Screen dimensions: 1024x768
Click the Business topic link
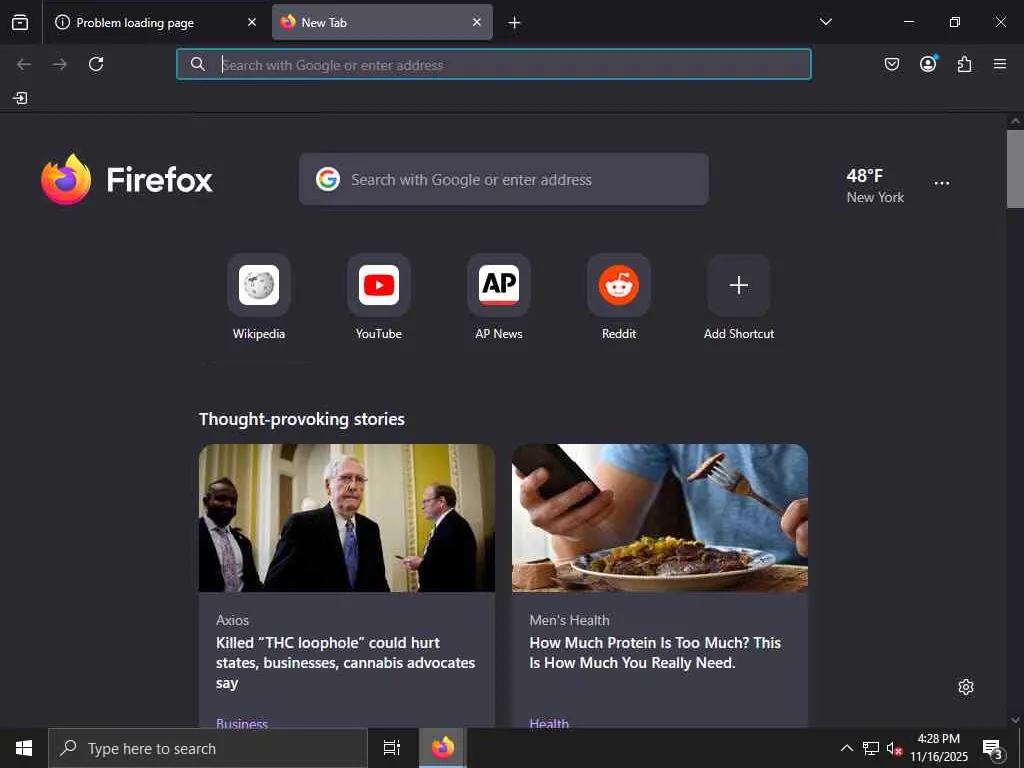[x=242, y=723]
